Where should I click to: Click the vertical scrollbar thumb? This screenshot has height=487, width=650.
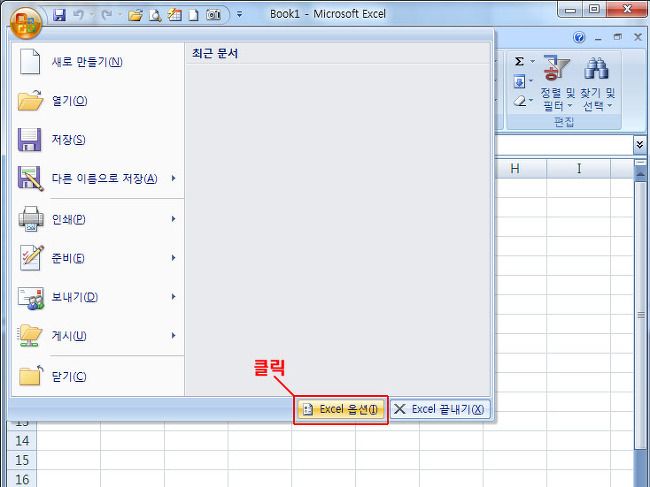[x=640, y=315]
